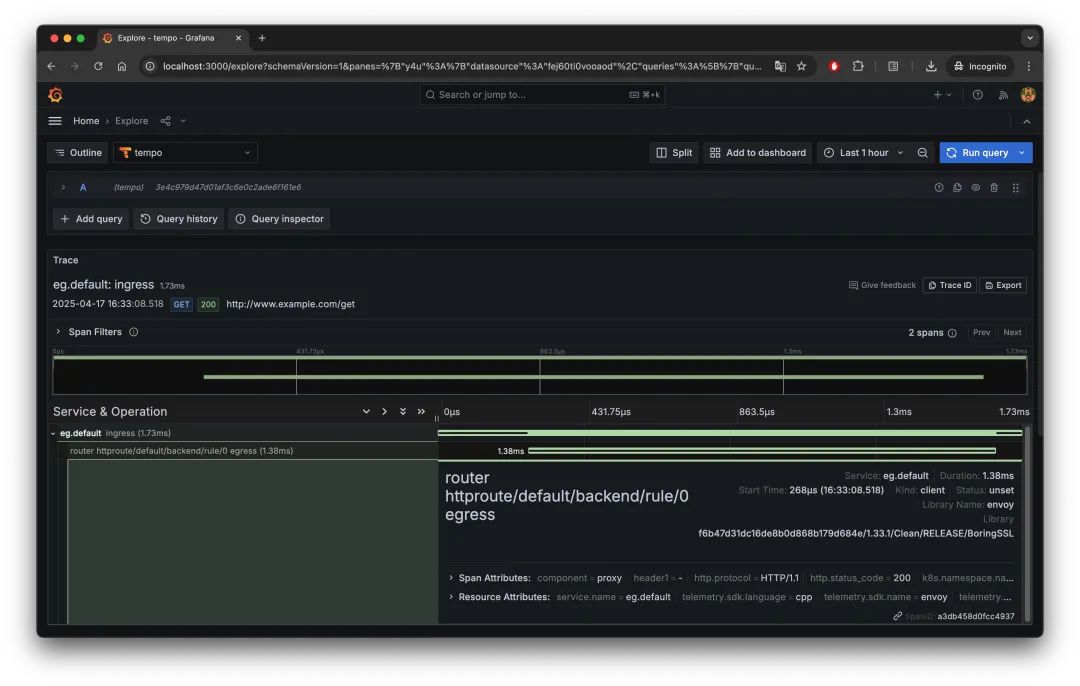Open the plus New menu in header
Viewport: 1080px width, 686px height.
pyautogui.click(x=942, y=95)
